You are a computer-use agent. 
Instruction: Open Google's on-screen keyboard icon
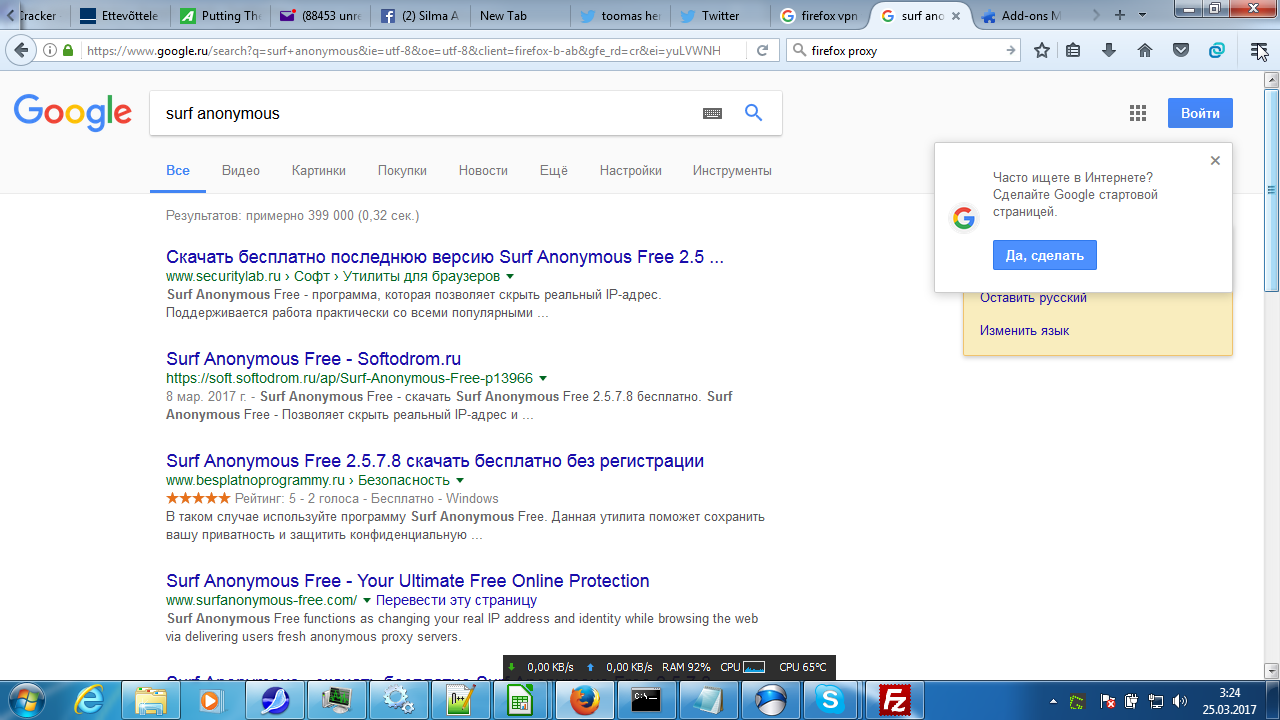coord(712,114)
